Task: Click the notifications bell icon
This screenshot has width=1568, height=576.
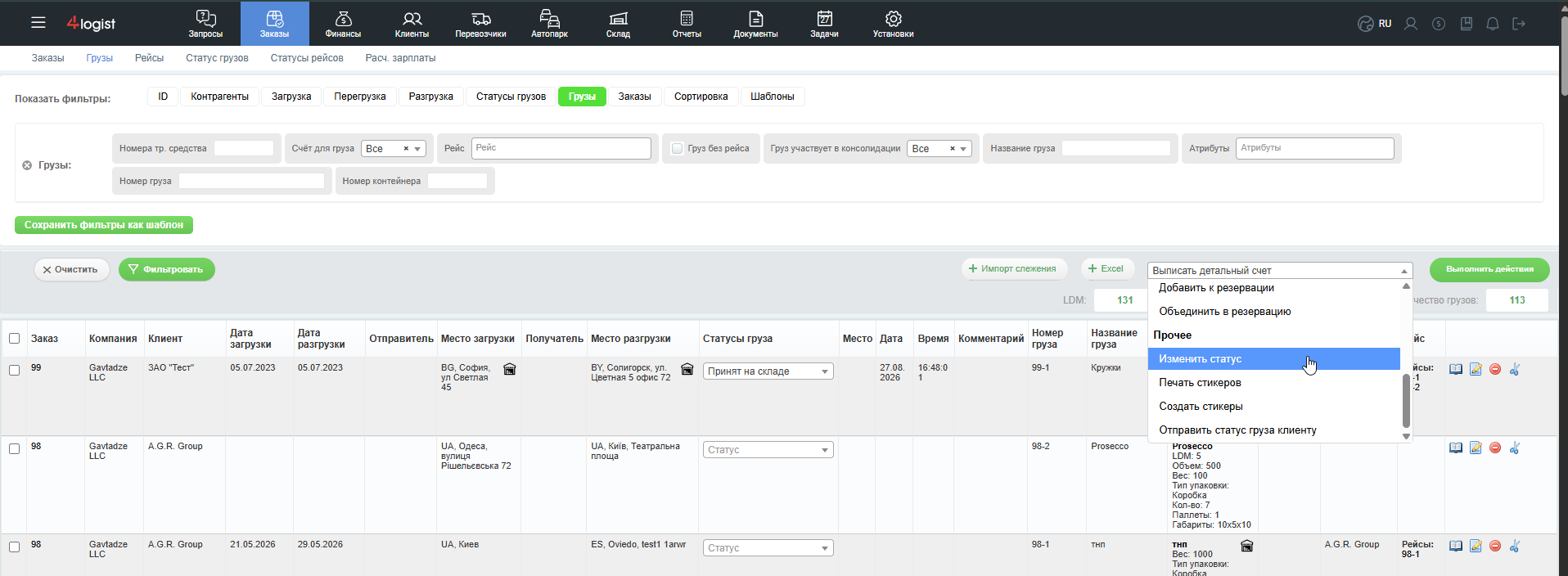Action: tap(1493, 24)
